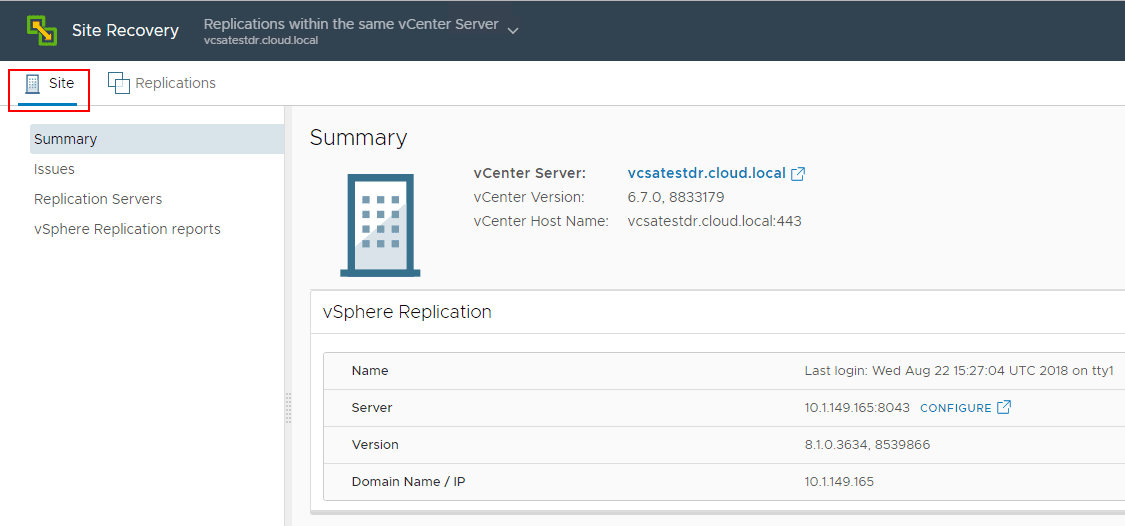1125x526 pixels.
Task: Expand the vCenter Server selector chevron
Action: pyautogui.click(x=513, y=31)
